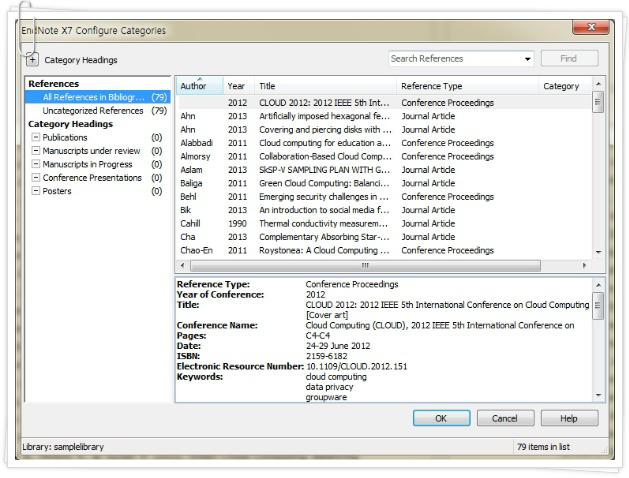
Task: Select Bik introduction to social media reference
Action: pos(384,210)
